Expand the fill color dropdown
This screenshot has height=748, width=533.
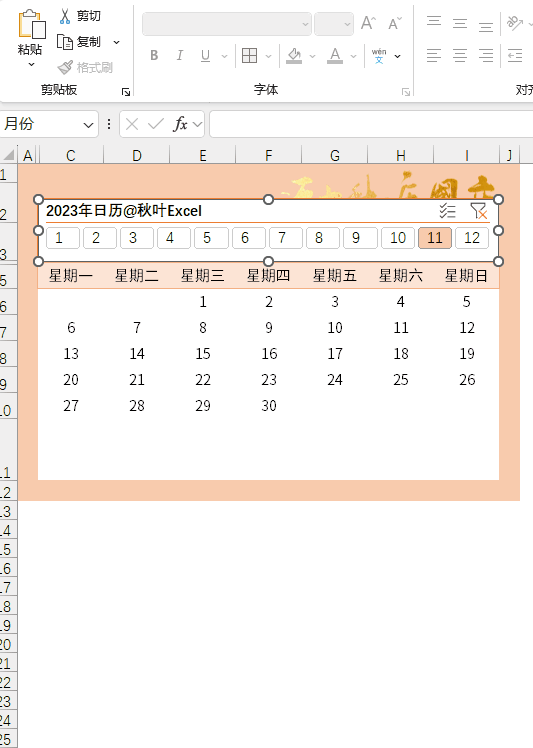[313, 56]
